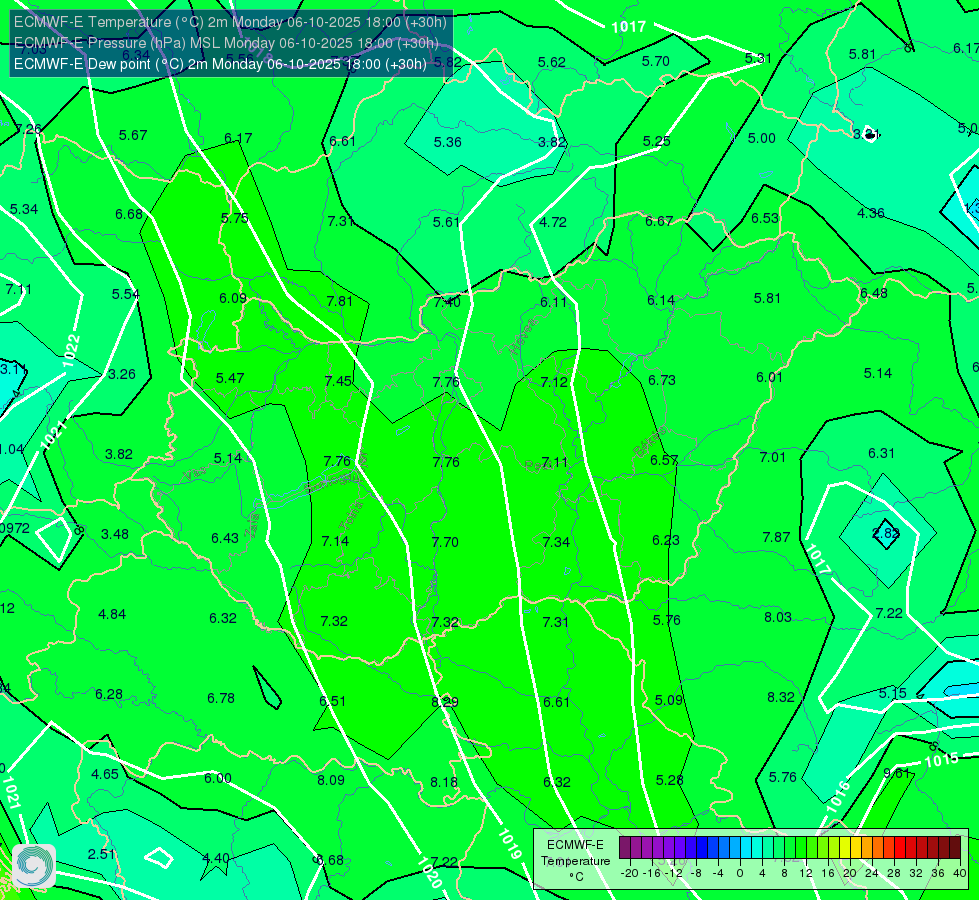Click the dew point value 8.29
Viewport: 979px width, 900px height.
point(445,702)
